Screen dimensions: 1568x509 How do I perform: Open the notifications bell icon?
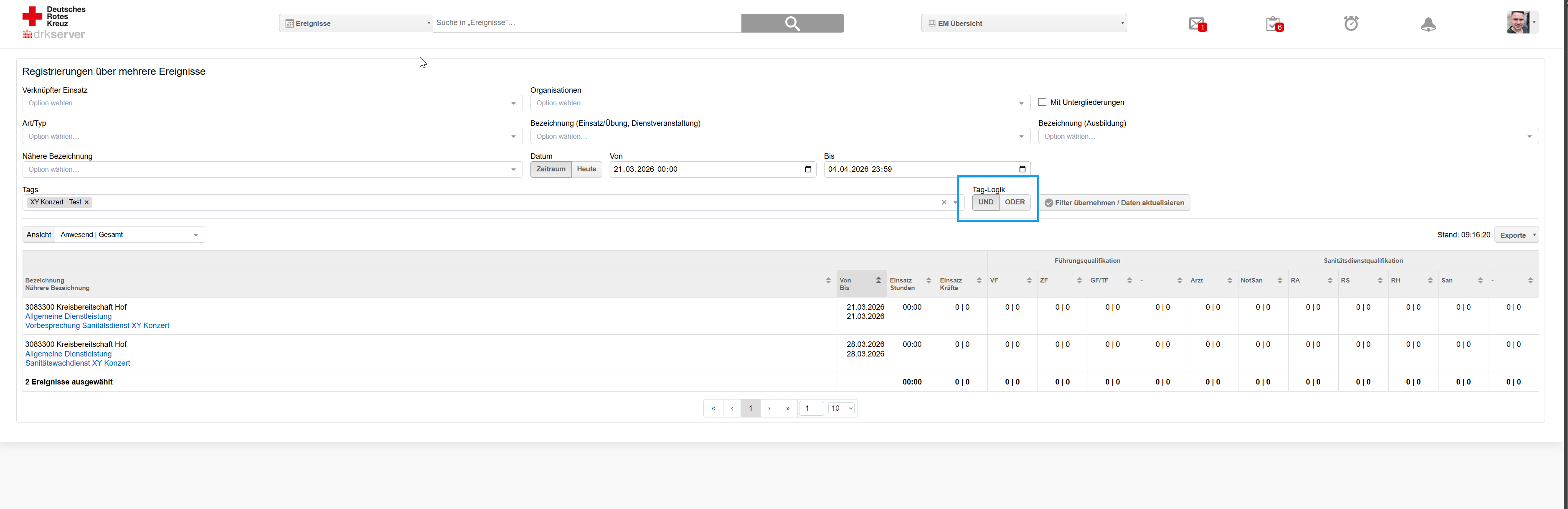[1428, 24]
